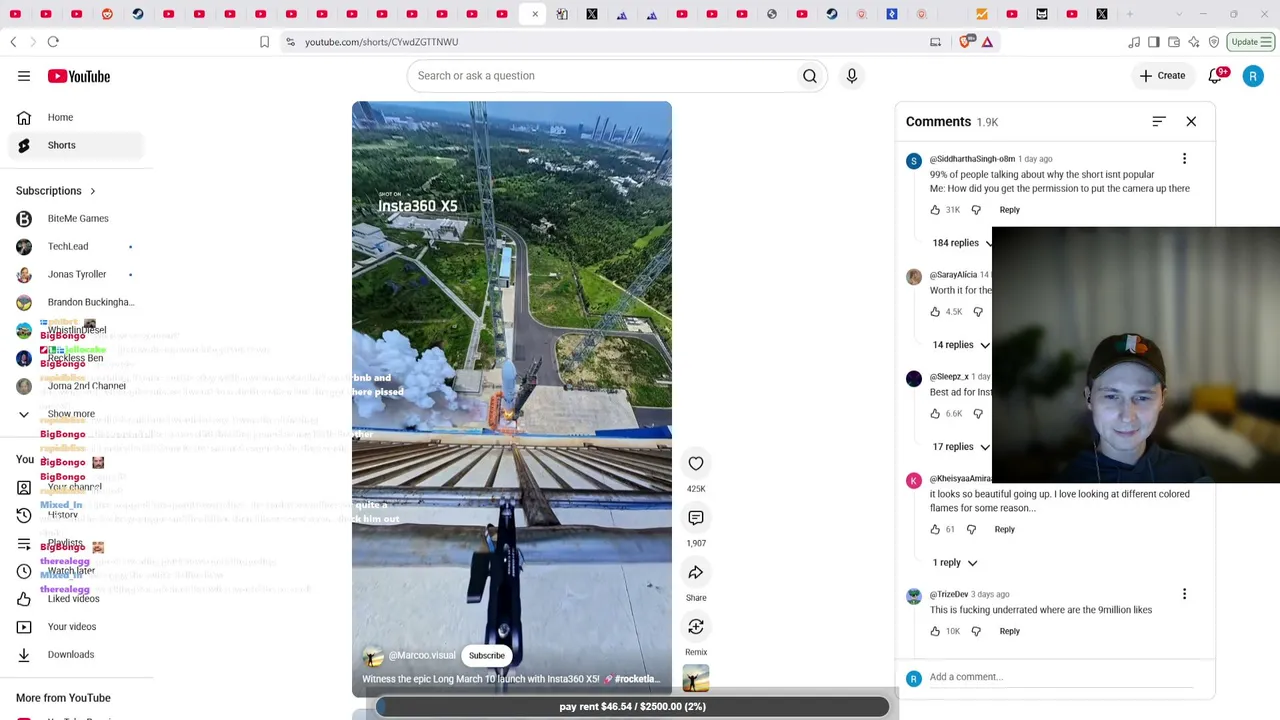
Task: Open the comments button on the Short
Action: pos(696,518)
